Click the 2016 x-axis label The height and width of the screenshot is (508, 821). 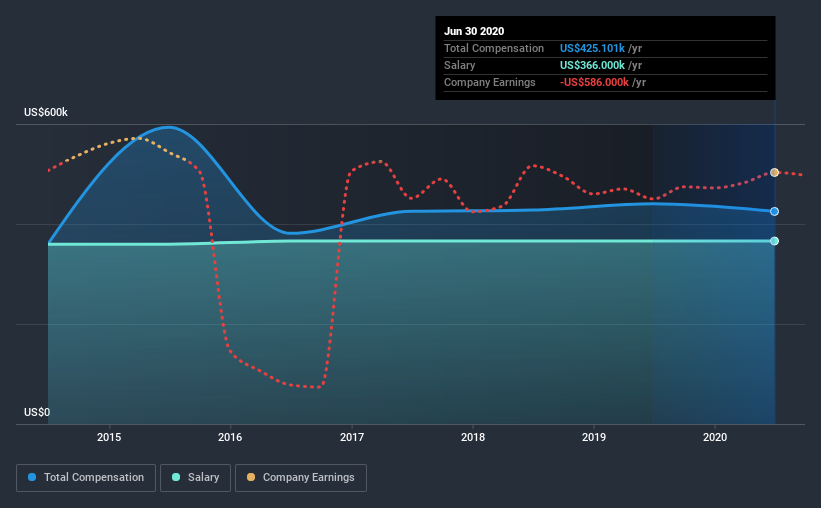pos(230,437)
